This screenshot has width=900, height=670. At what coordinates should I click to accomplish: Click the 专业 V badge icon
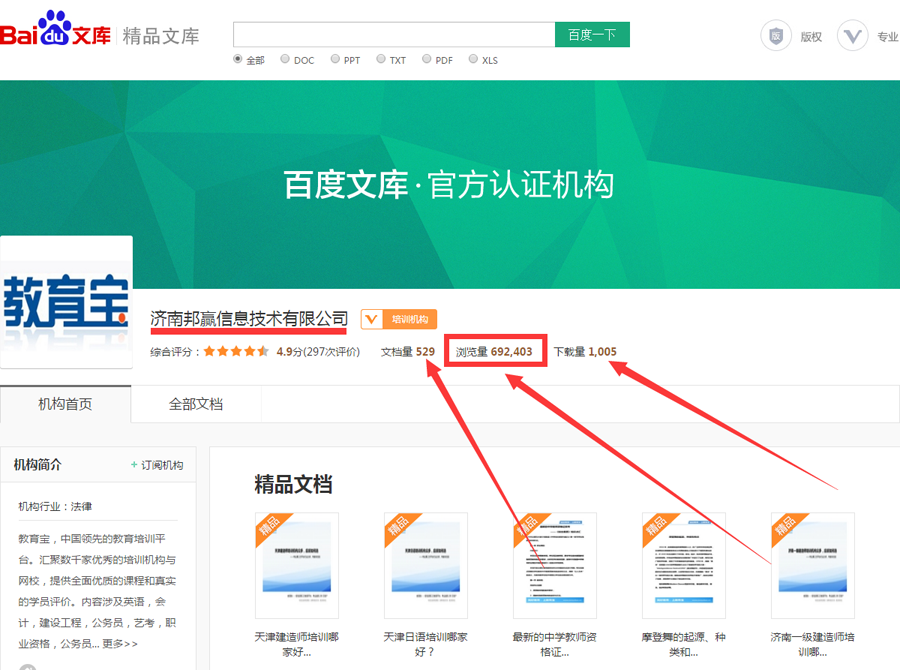(x=852, y=36)
